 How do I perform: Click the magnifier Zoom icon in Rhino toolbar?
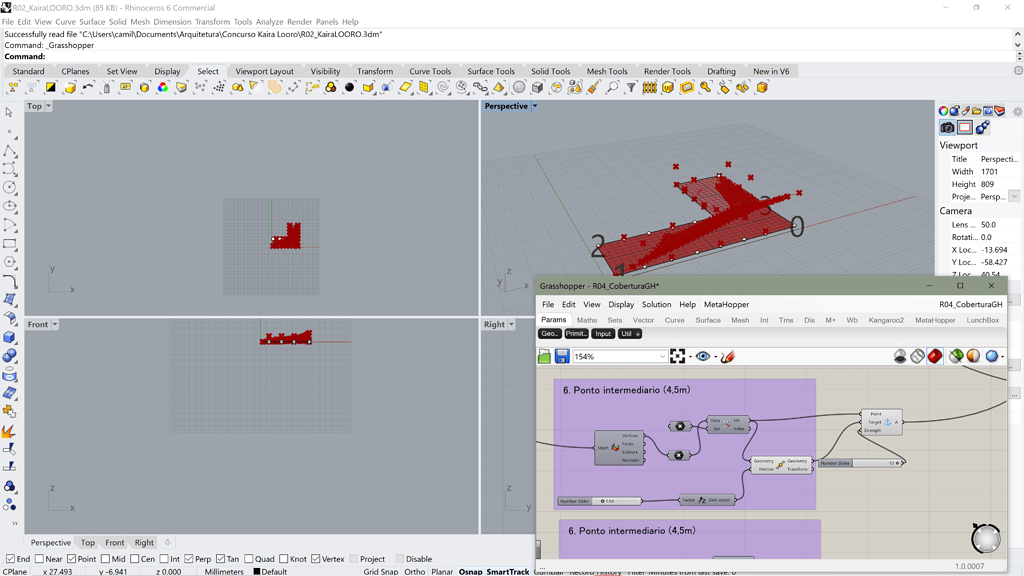click(612, 87)
